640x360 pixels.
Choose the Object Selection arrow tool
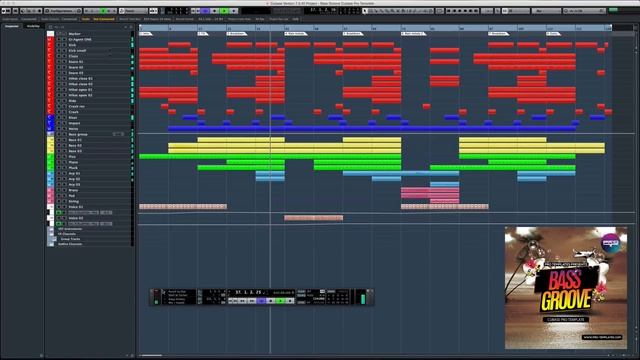[365, 11]
